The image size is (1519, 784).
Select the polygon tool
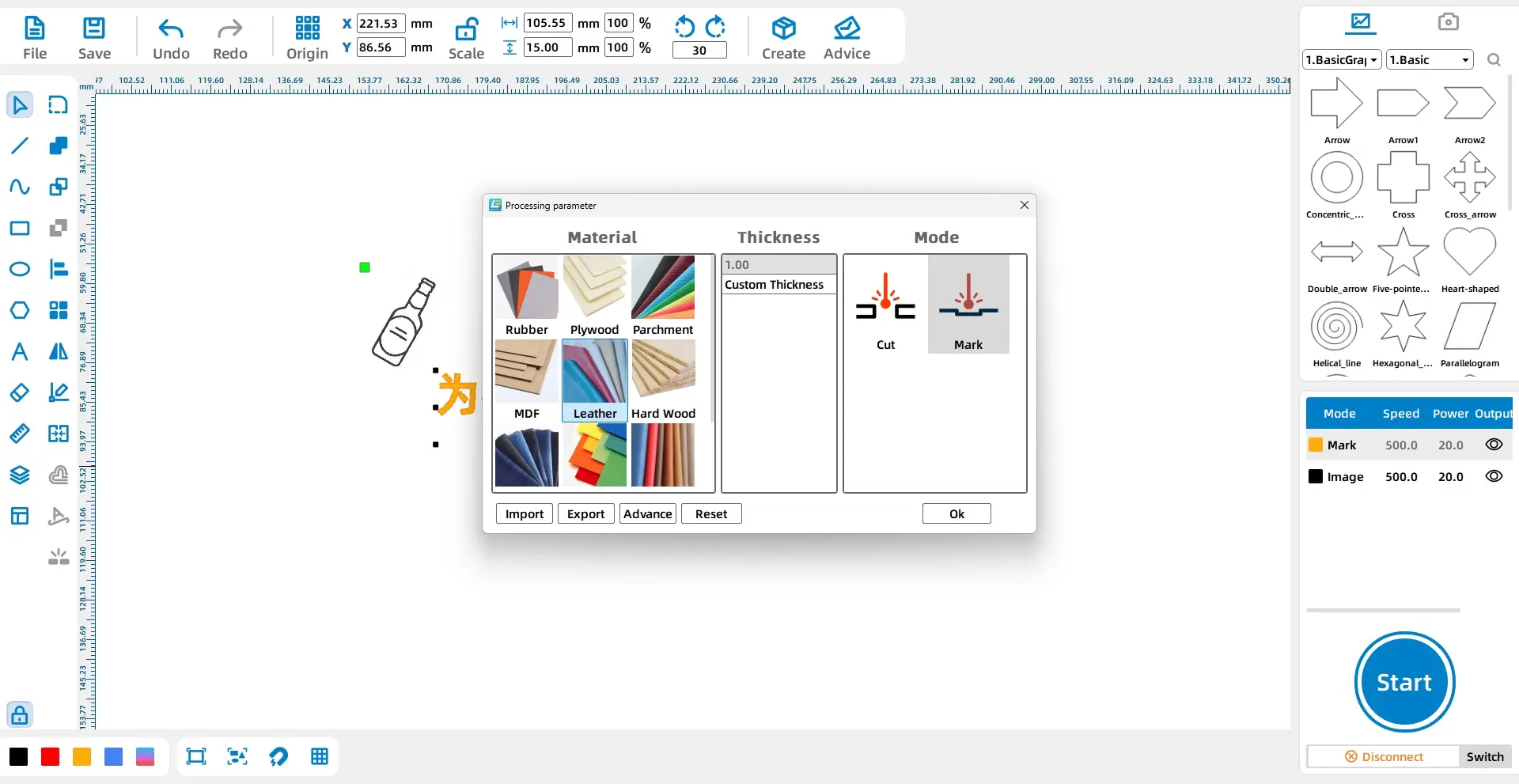click(x=20, y=310)
